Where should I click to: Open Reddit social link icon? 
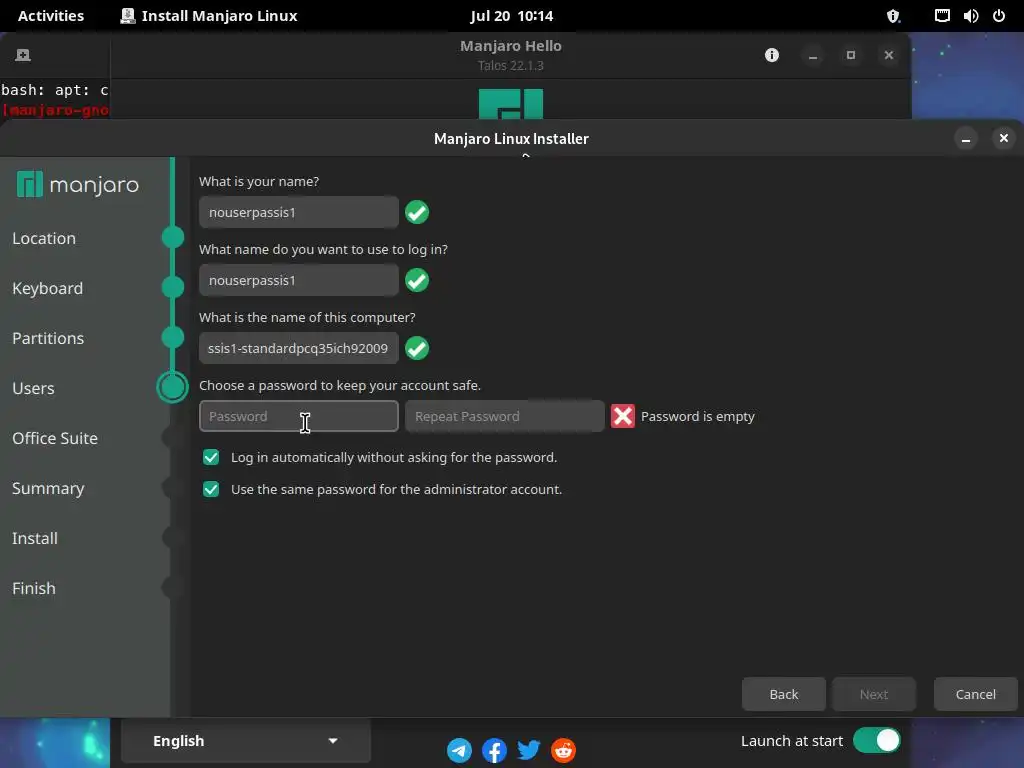[x=564, y=750]
